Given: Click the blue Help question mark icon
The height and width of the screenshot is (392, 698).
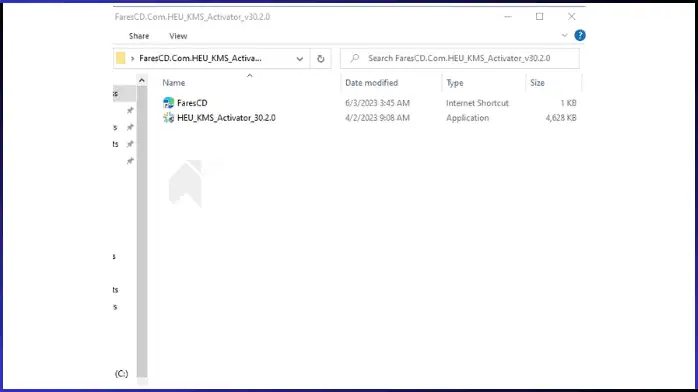Looking at the screenshot, I should (x=580, y=35).
